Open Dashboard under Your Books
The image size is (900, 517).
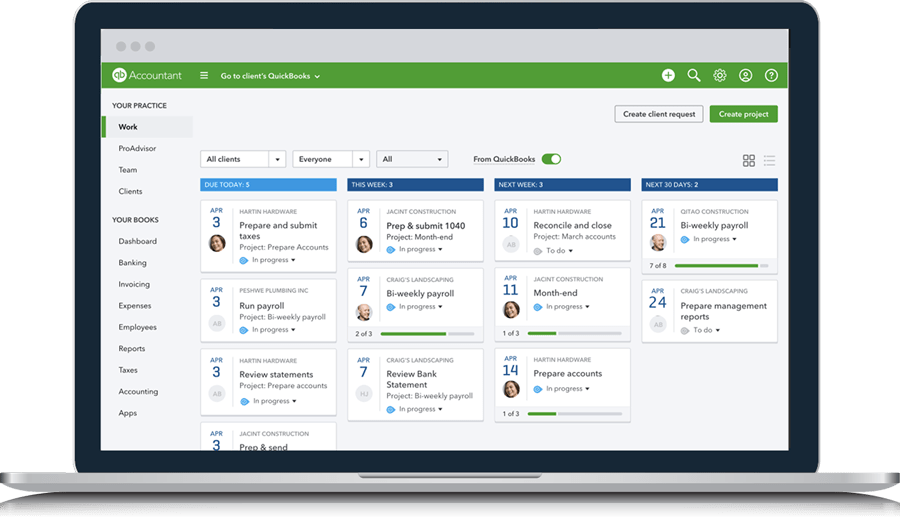pos(137,241)
